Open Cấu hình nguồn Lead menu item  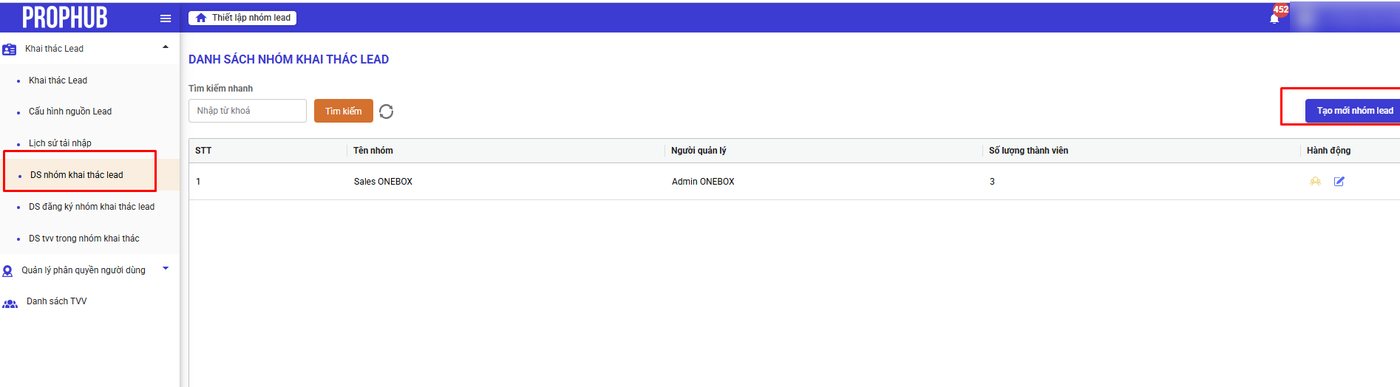click(x=70, y=111)
